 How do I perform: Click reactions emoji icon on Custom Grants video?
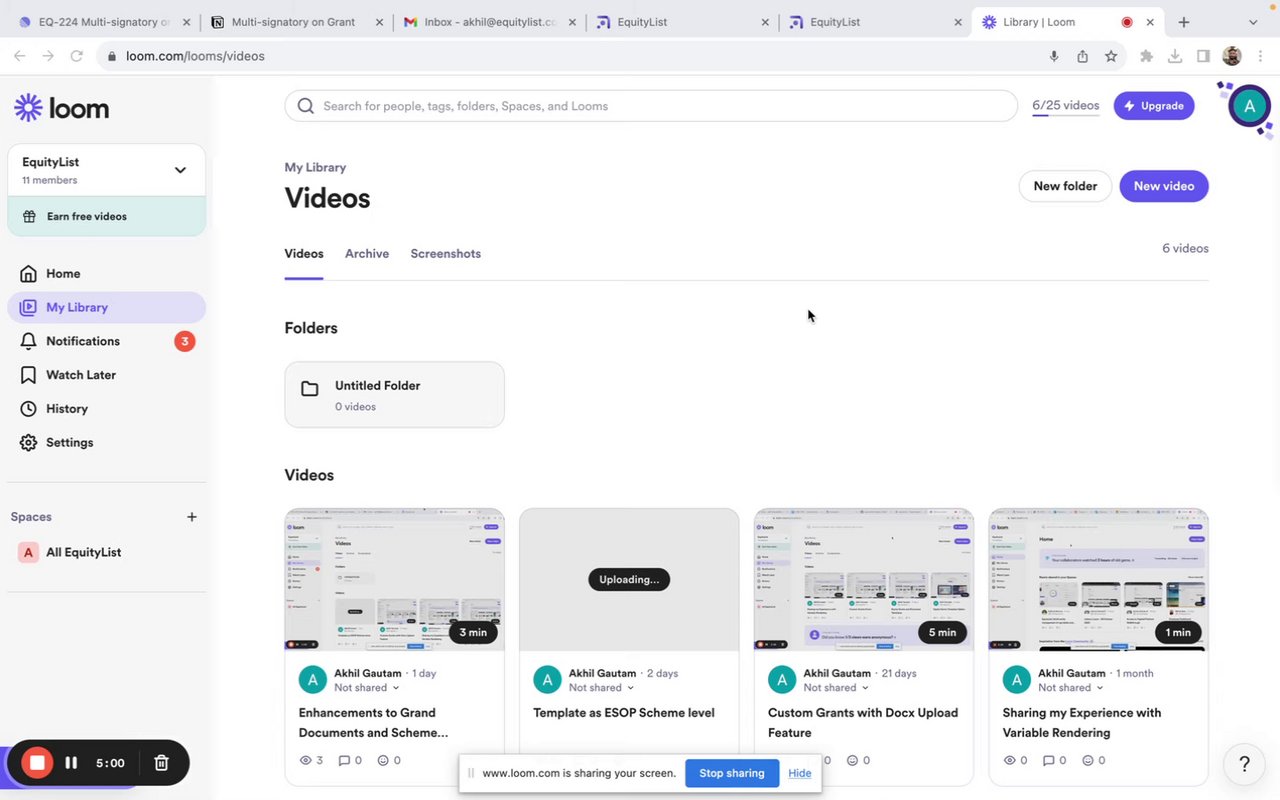point(852,761)
